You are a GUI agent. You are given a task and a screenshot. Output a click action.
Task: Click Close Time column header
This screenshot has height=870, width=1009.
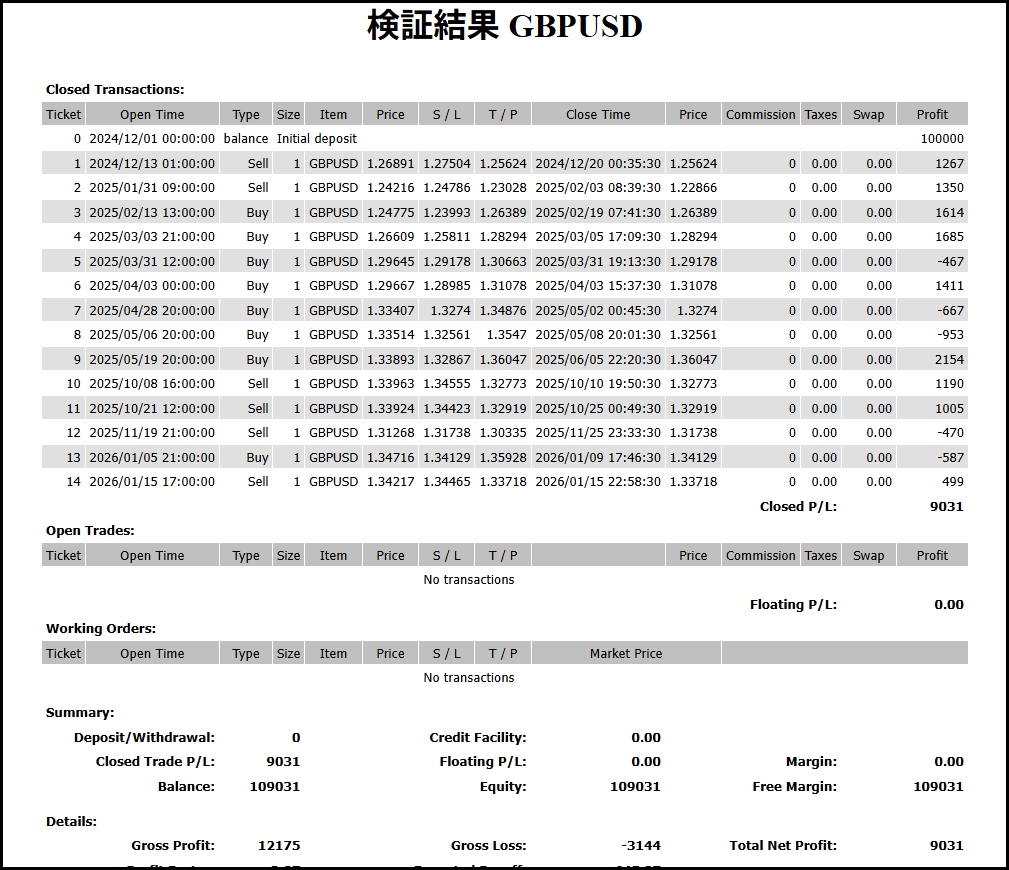(x=597, y=114)
